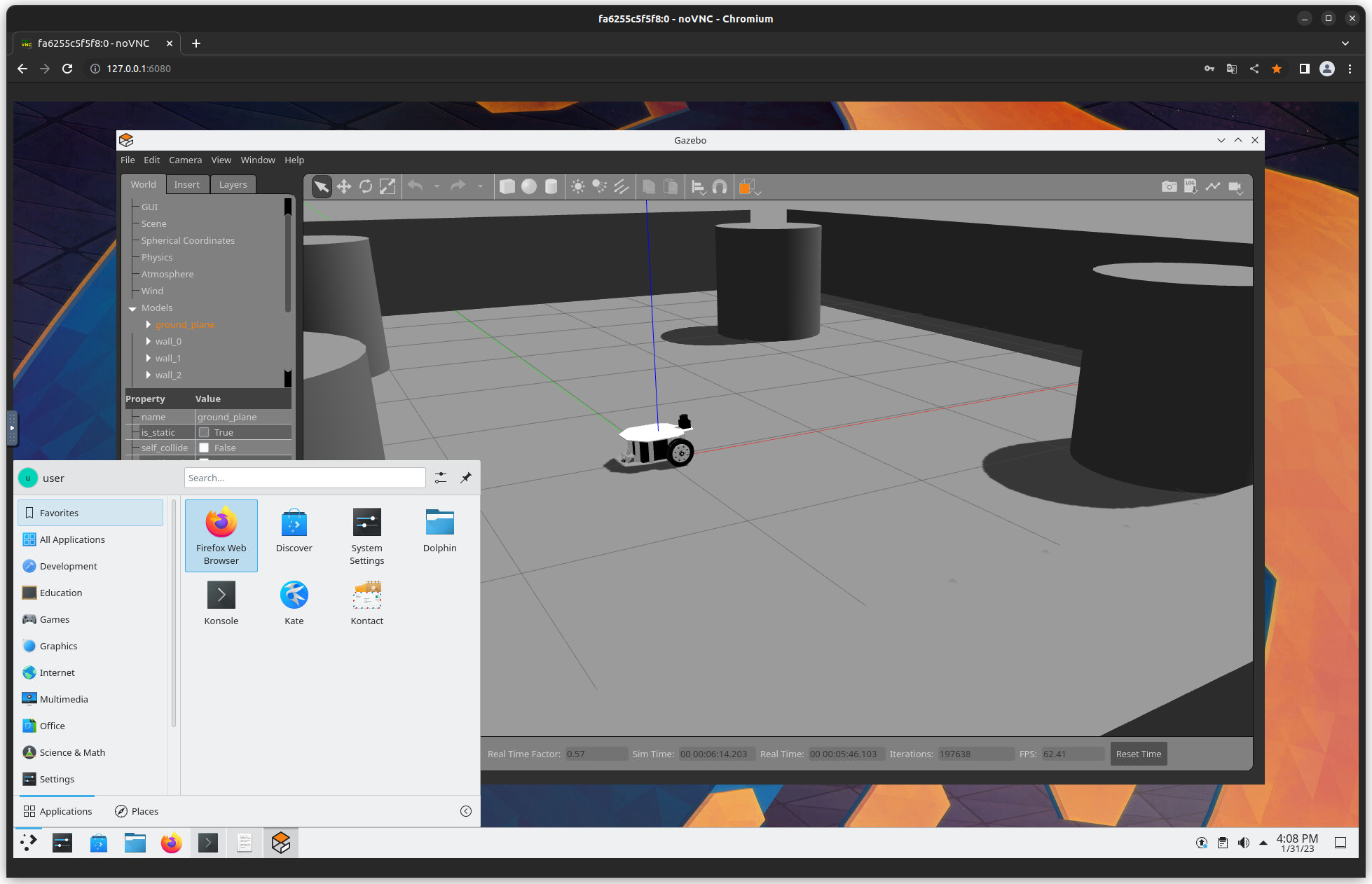Screen dimensions: 1372x884
Task: Select the Scale mode tool
Action: click(387, 186)
